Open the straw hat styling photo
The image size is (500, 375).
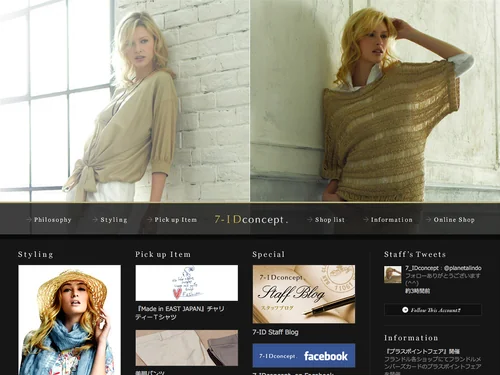click(69, 320)
